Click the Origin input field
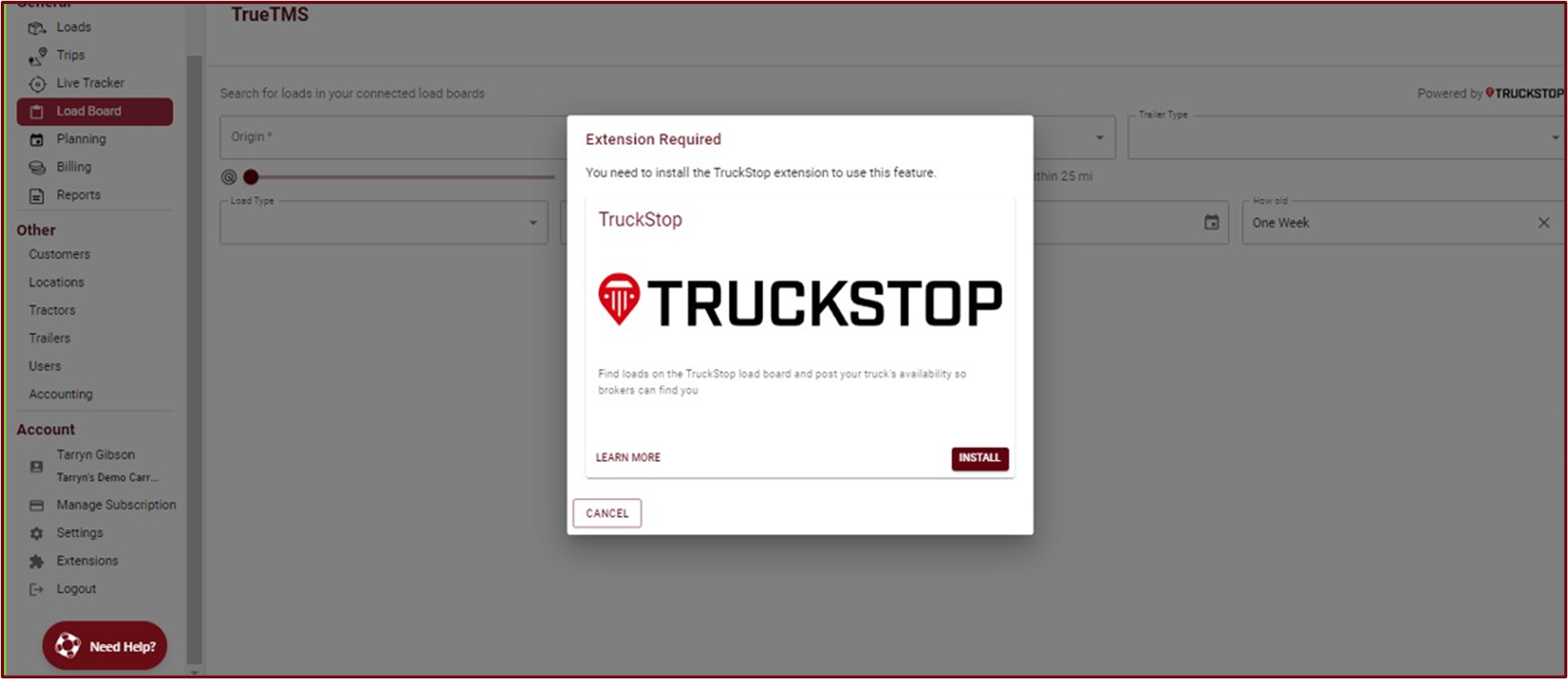The height and width of the screenshot is (679, 1568). 394,137
